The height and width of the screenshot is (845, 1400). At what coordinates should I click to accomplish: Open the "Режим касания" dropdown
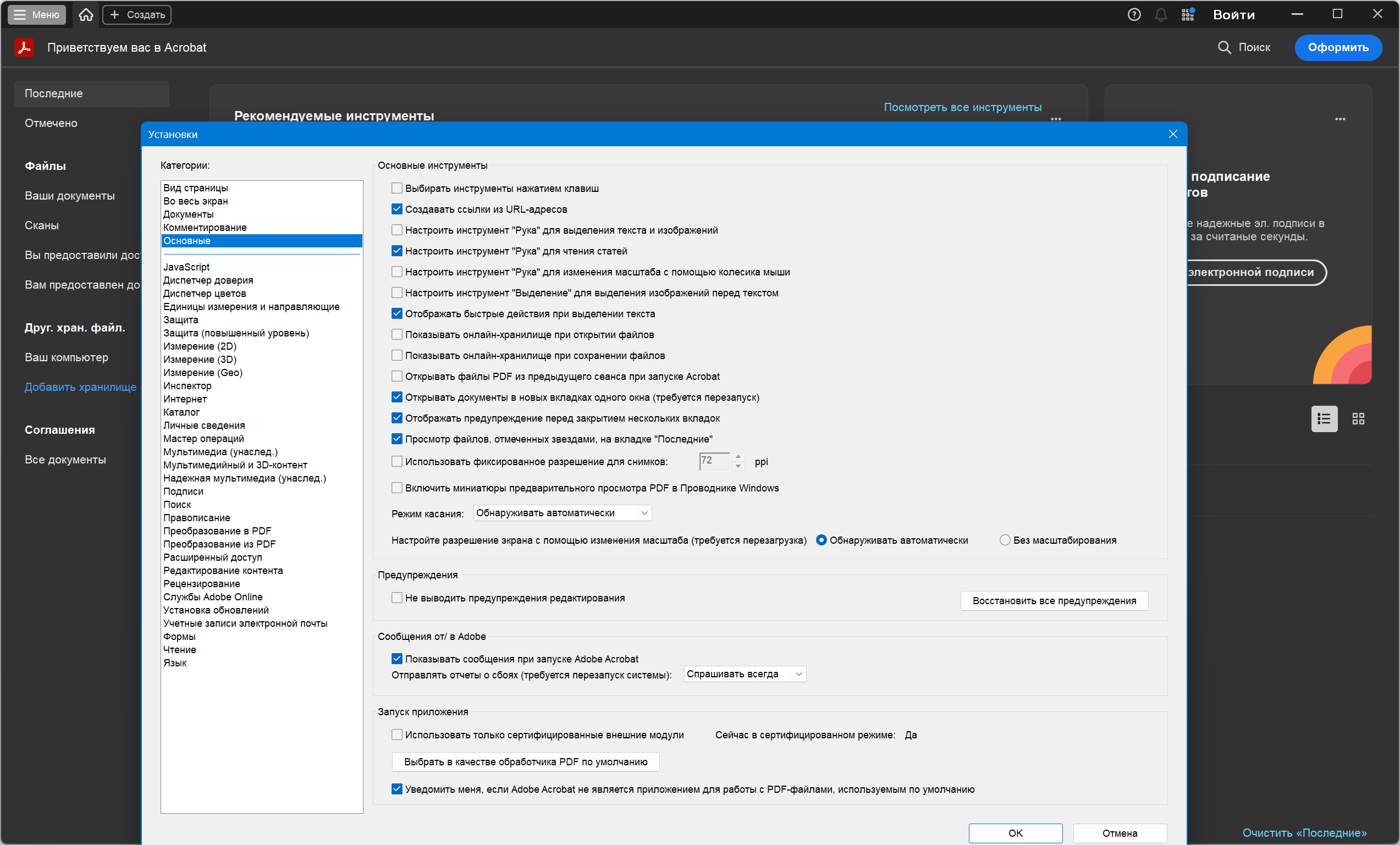click(x=562, y=513)
